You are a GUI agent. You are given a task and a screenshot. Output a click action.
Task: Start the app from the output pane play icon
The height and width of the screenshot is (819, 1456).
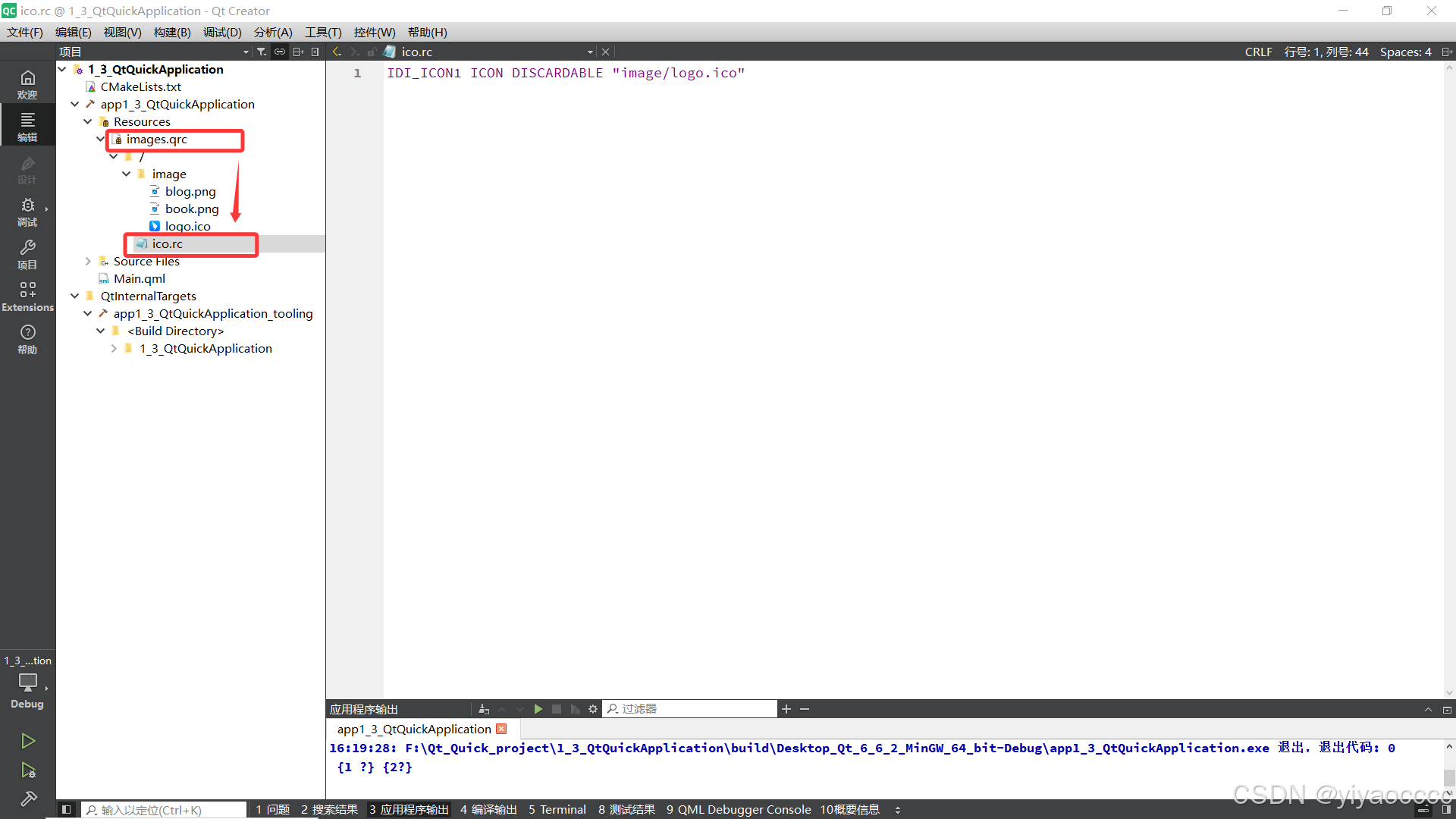click(x=538, y=708)
